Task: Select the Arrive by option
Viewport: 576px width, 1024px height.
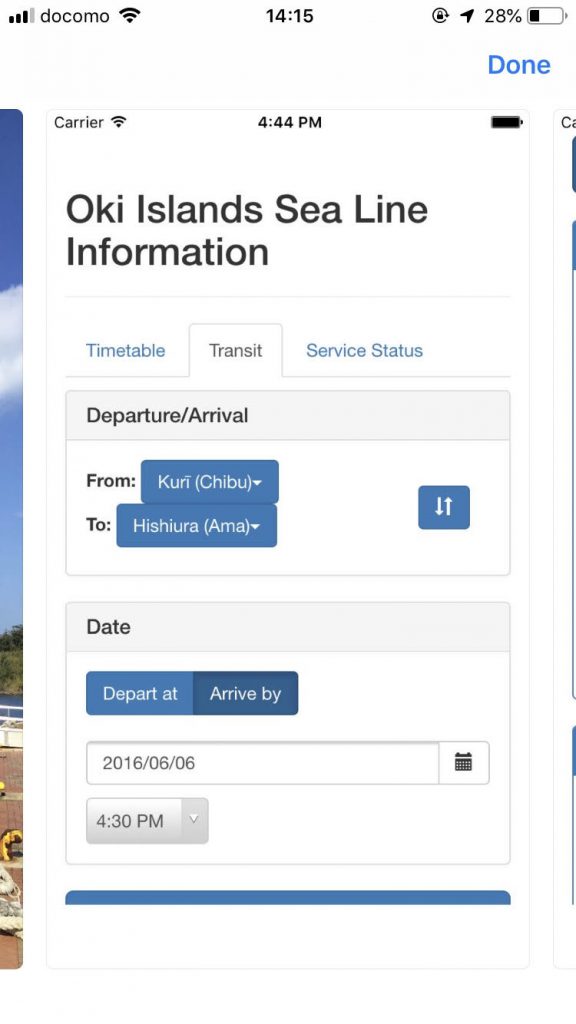Action: pos(246,693)
